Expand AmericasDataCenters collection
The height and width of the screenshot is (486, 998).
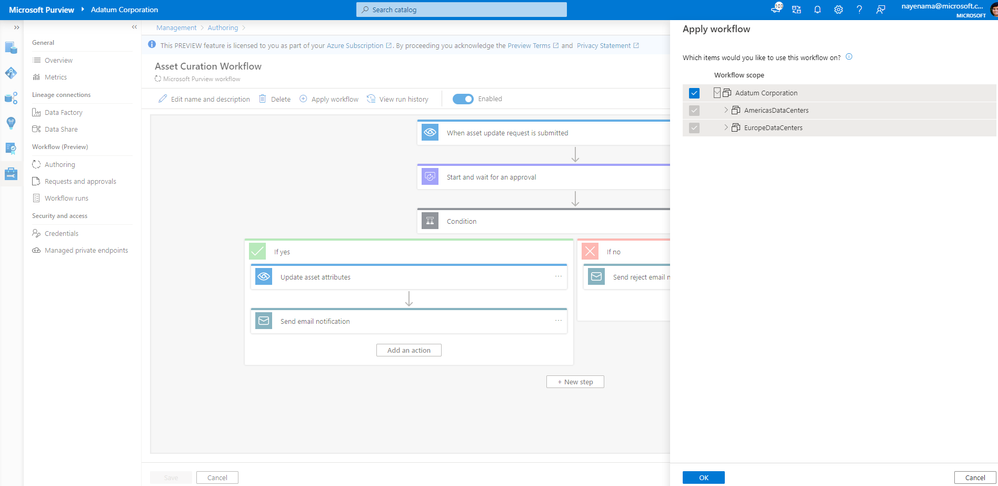click(x=726, y=110)
